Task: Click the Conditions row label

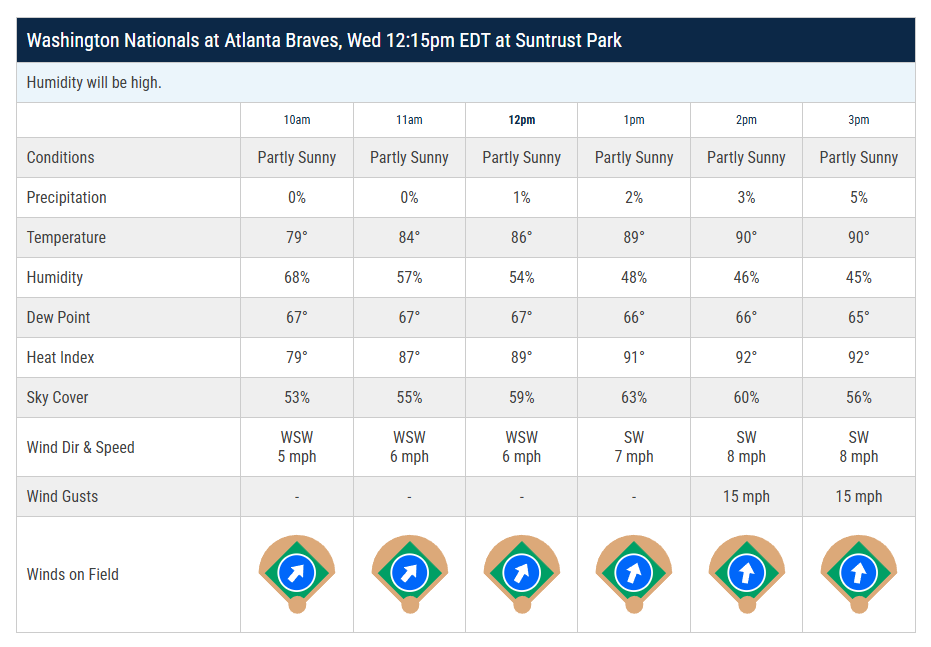Action: [61, 158]
